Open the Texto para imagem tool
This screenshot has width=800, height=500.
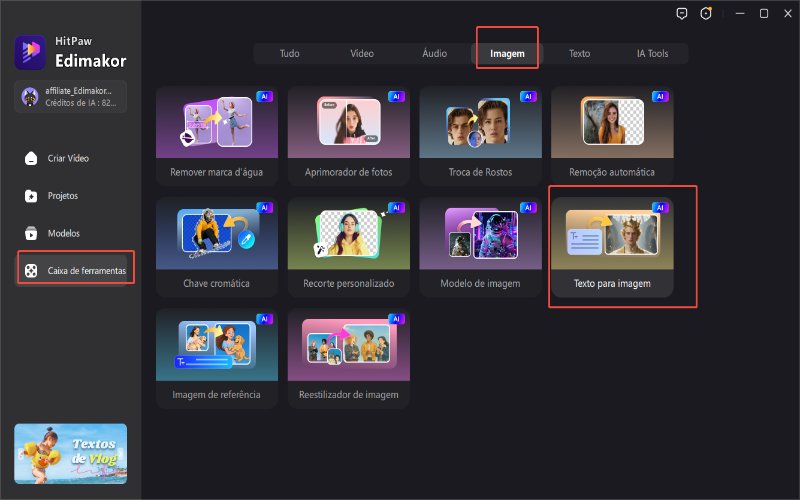611,246
